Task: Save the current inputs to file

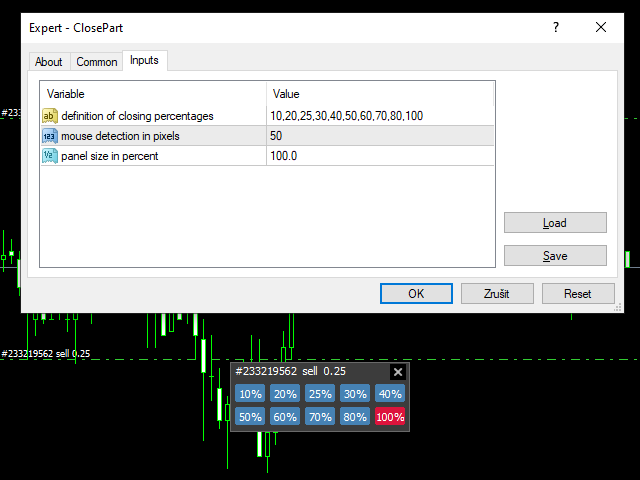Action: click(555, 256)
